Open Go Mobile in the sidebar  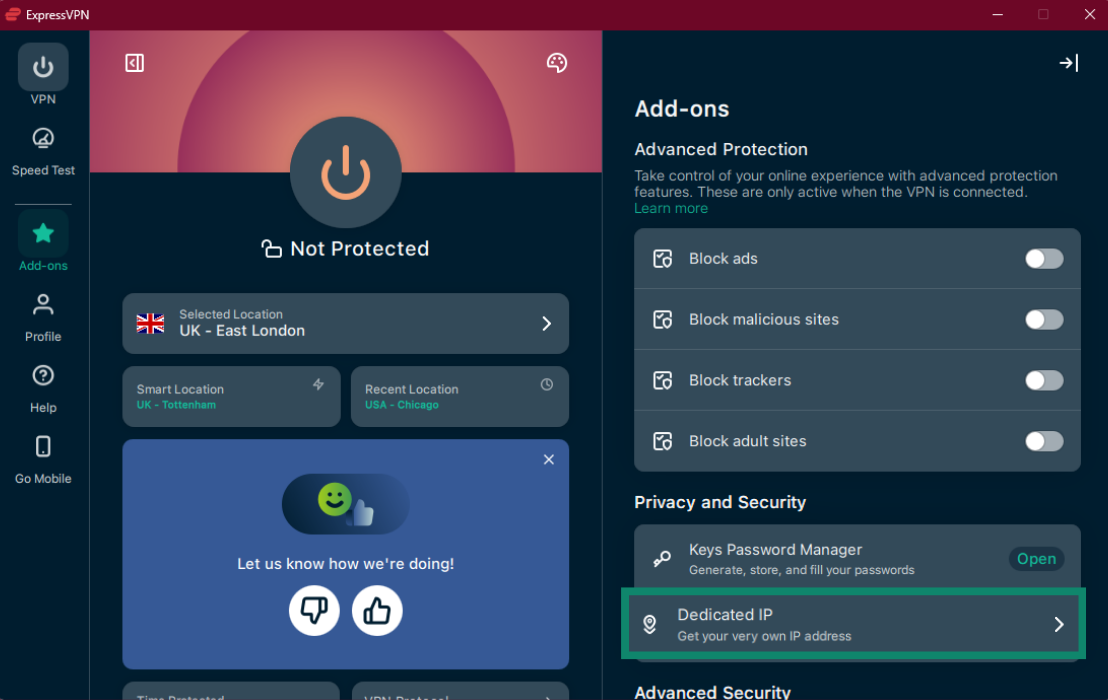(43, 459)
